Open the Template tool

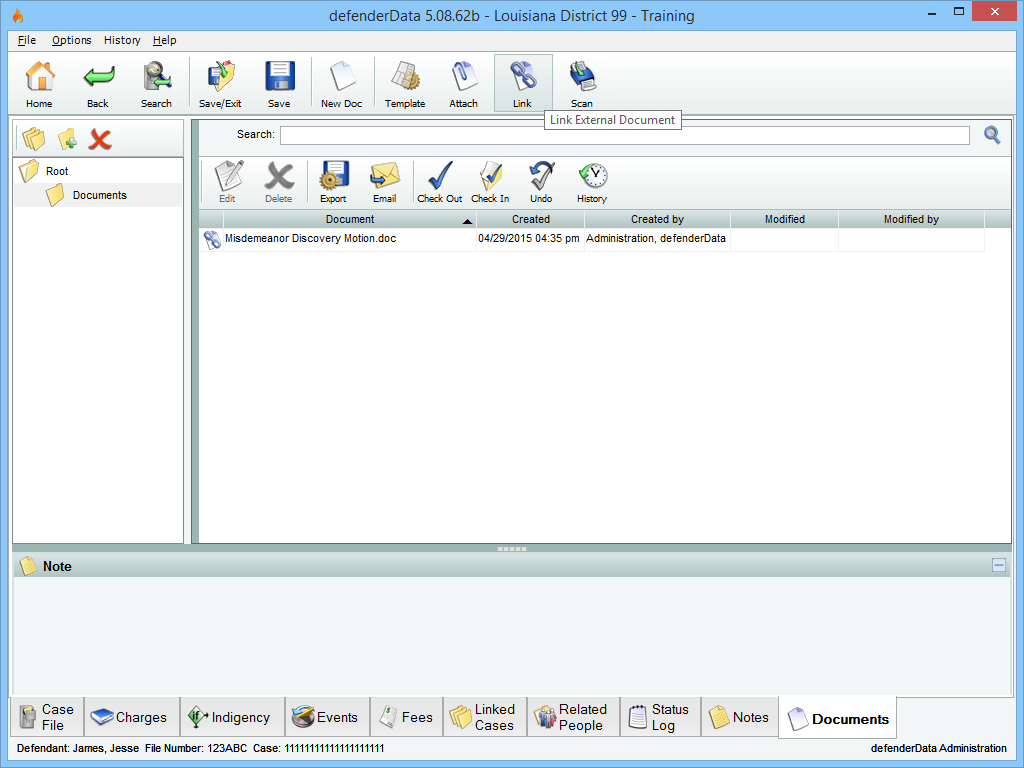click(405, 83)
